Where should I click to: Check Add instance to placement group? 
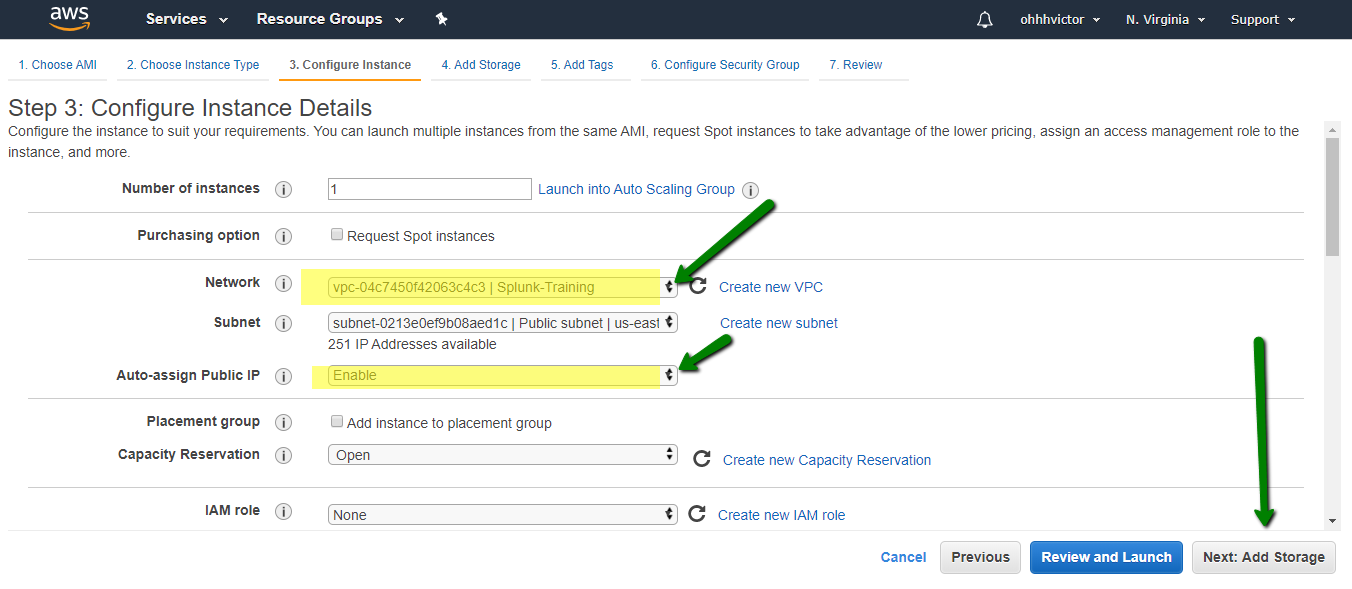tap(337, 422)
